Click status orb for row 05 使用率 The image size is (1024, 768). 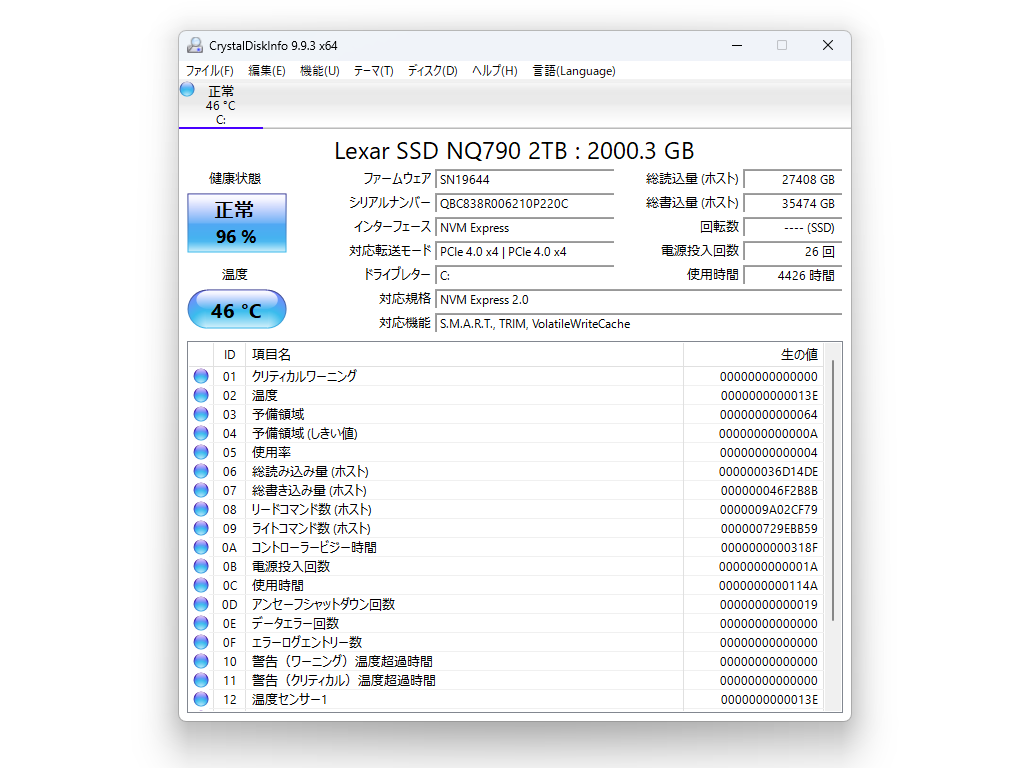201,452
